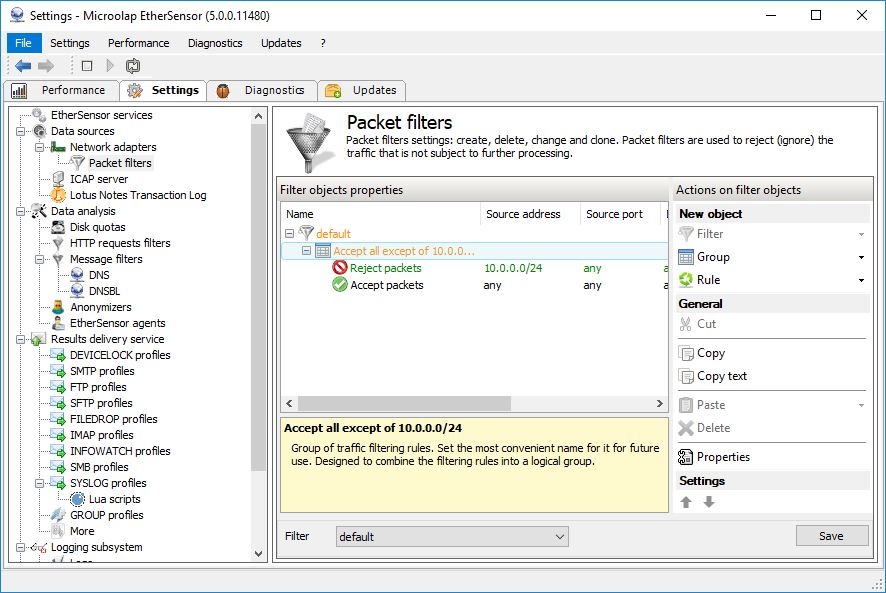The height and width of the screenshot is (593, 886).
Task: Collapse the Network adapters node
Action: point(40,147)
